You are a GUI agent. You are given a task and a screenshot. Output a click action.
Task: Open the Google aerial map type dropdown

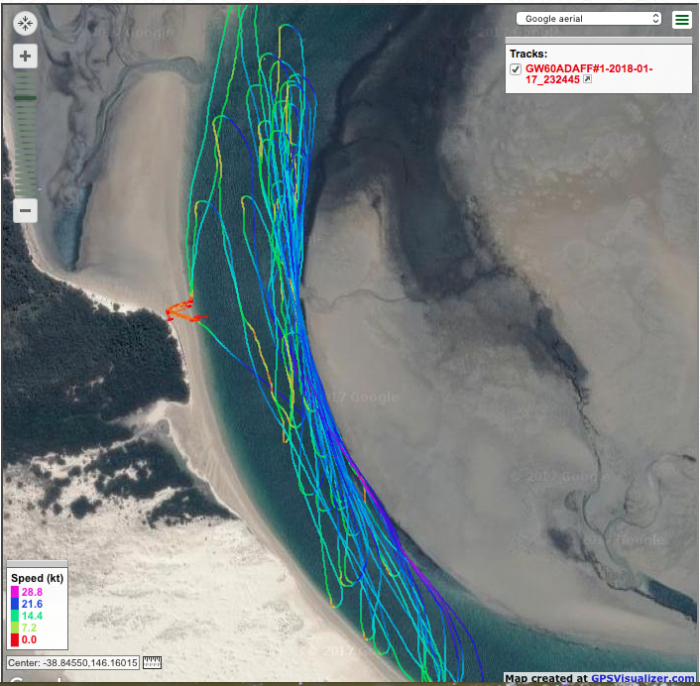588,18
